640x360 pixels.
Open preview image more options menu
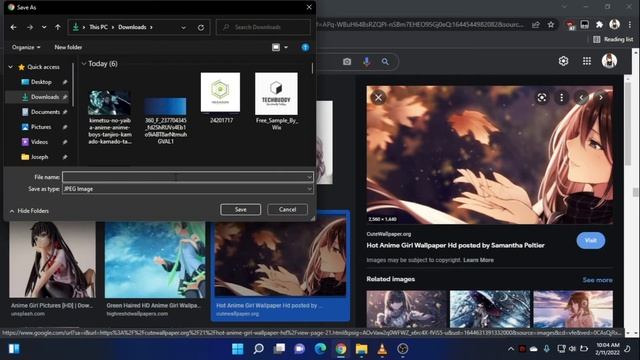[562, 98]
